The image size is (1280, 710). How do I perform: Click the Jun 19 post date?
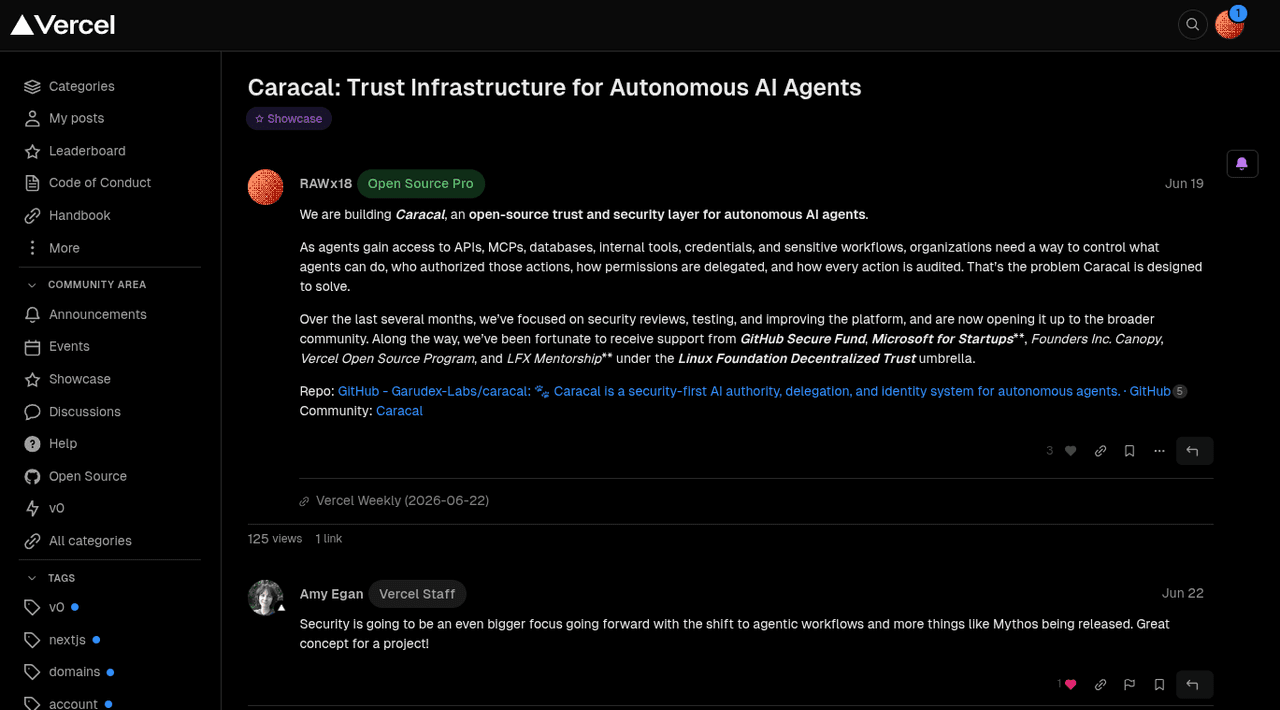tap(1184, 184)
